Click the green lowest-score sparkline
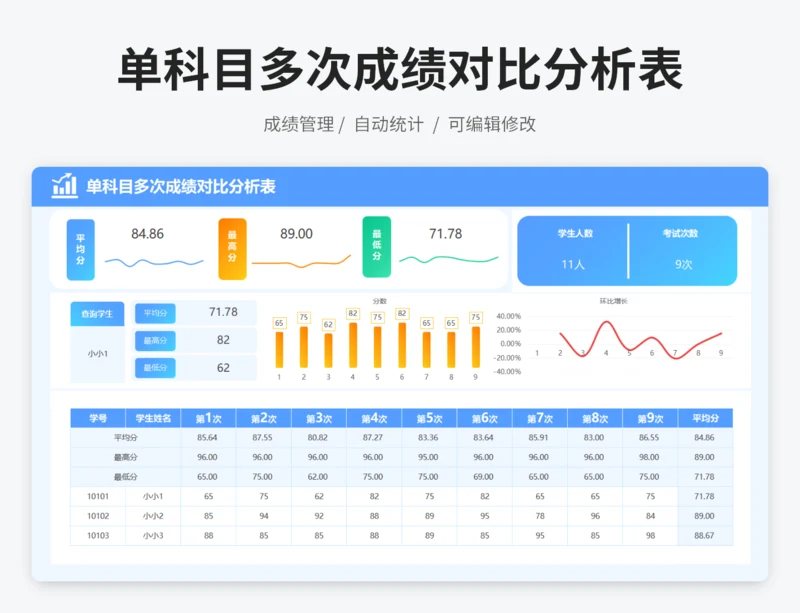 (448, 260)
